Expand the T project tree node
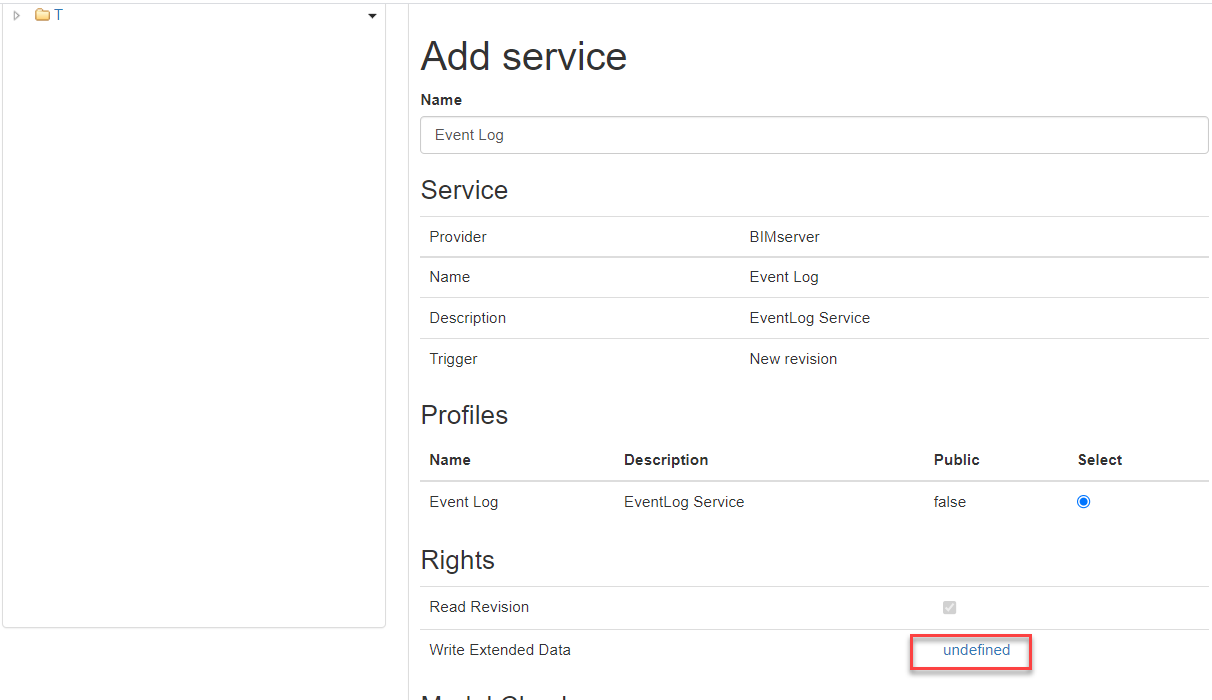 pos(16,15)
